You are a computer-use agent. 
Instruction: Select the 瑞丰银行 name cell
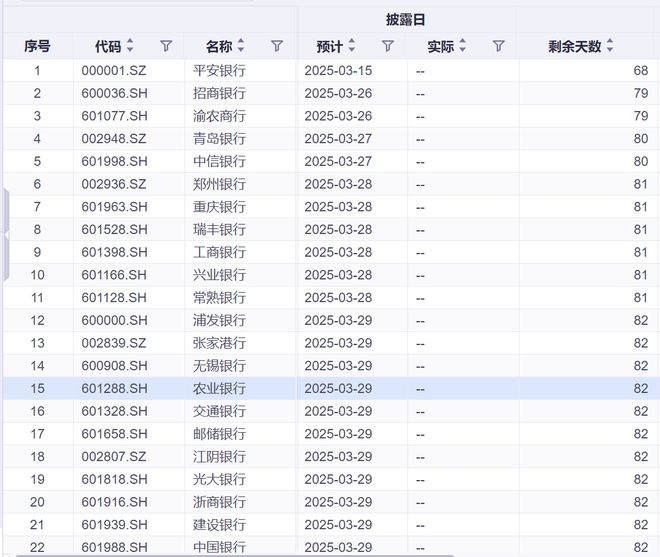click(219, 229)
